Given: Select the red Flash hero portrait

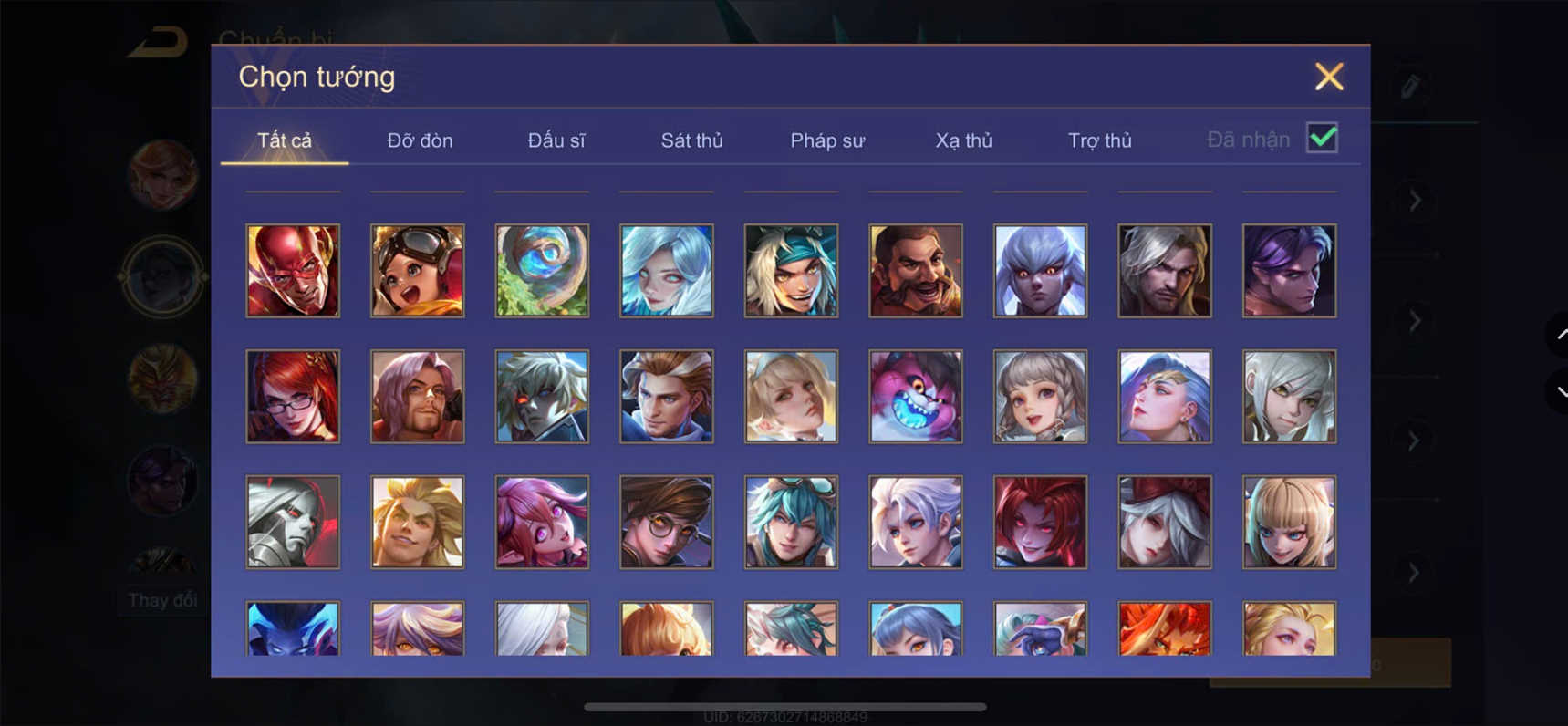Looking at the screenshot, I should pos(293,271).
